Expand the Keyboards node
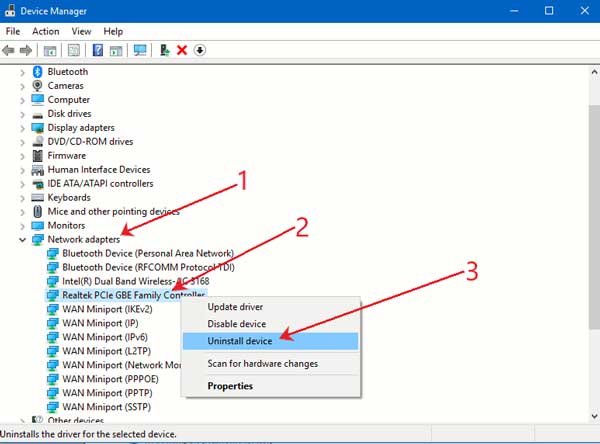 point(22,198)
